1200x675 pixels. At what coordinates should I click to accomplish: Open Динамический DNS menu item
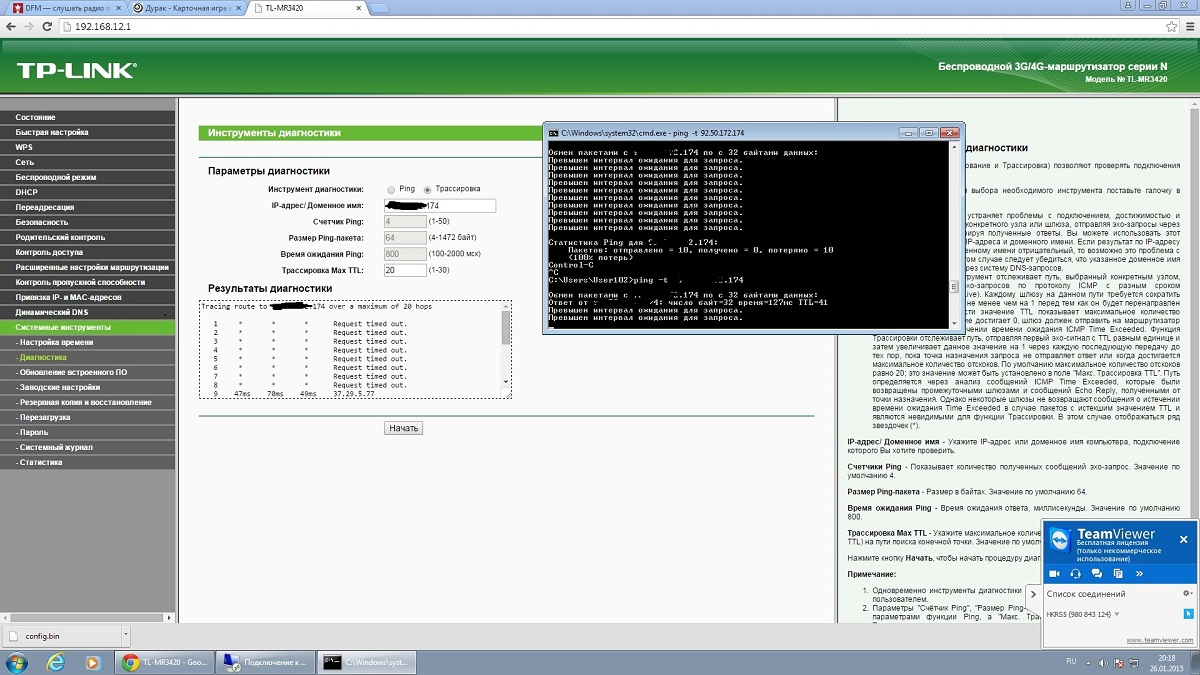click(88, 312)
